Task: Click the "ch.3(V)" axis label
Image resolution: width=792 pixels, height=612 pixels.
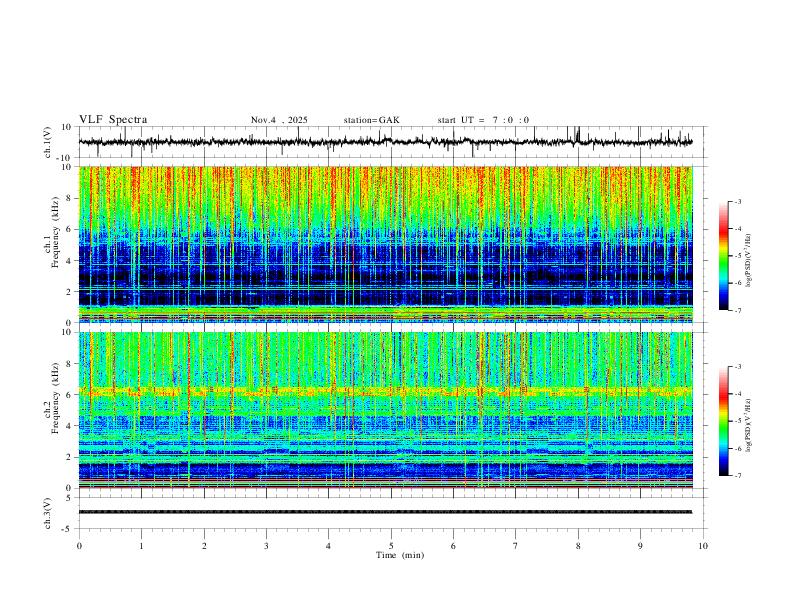Action: (x=48, y=513)
